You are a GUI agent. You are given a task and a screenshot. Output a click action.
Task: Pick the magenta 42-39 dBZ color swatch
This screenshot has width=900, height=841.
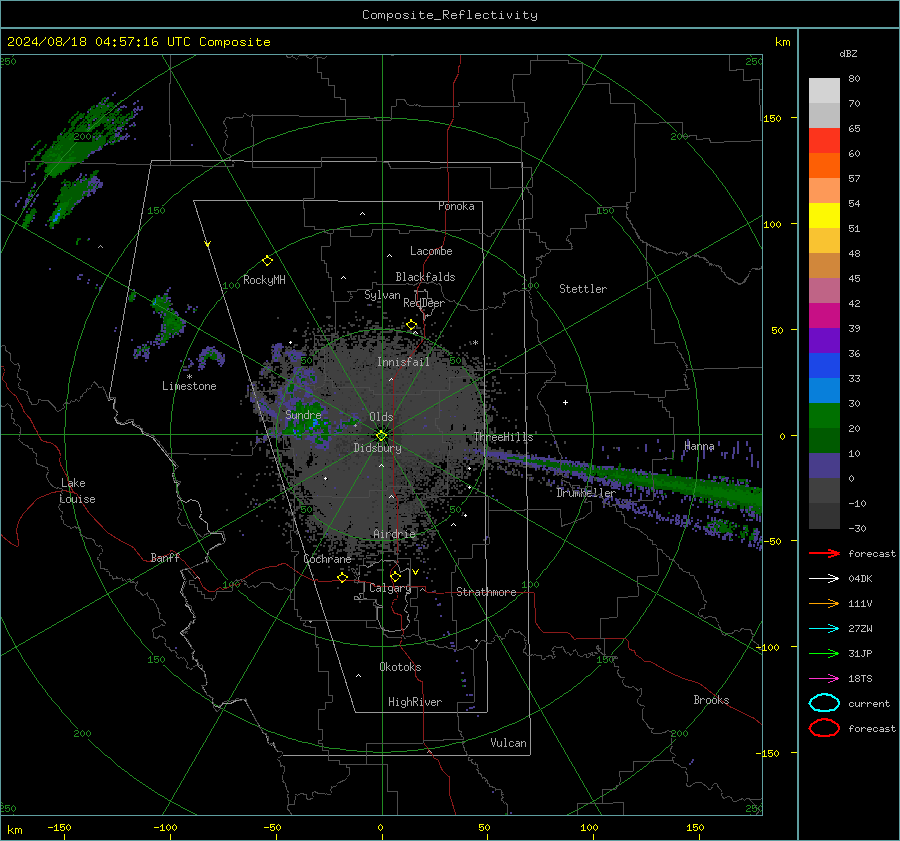coord(824,316)
